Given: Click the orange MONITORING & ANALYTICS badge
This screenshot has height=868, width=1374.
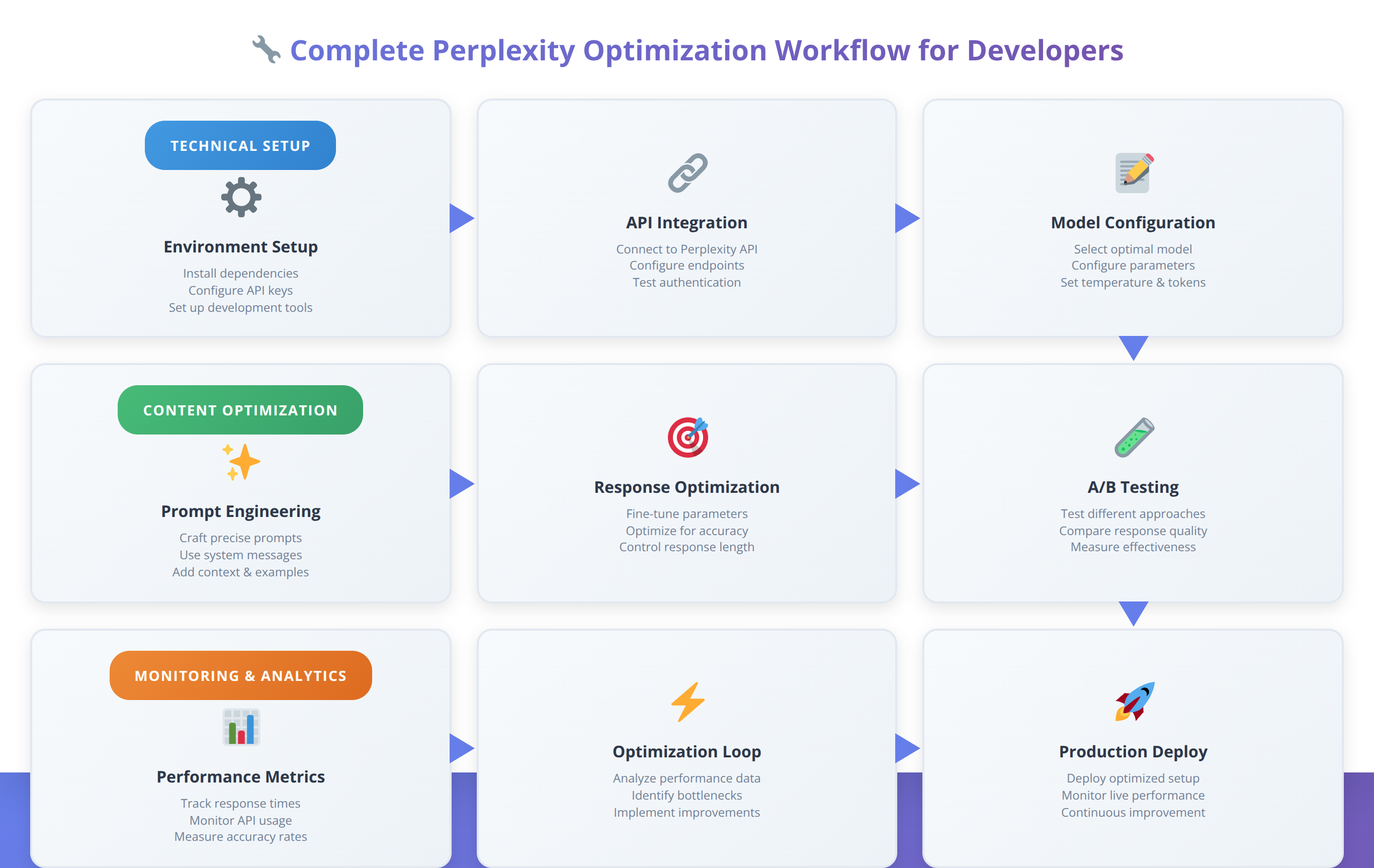Looking at the screenshot, I should [x=240, y=675].
